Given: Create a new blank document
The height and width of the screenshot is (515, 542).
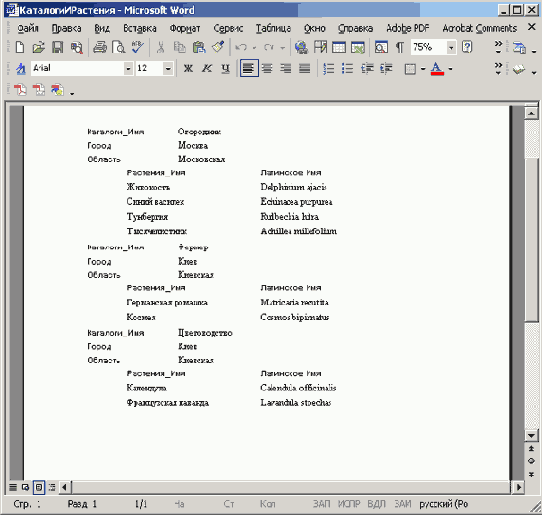Looking at the screenshot, I should coord(20,47).
